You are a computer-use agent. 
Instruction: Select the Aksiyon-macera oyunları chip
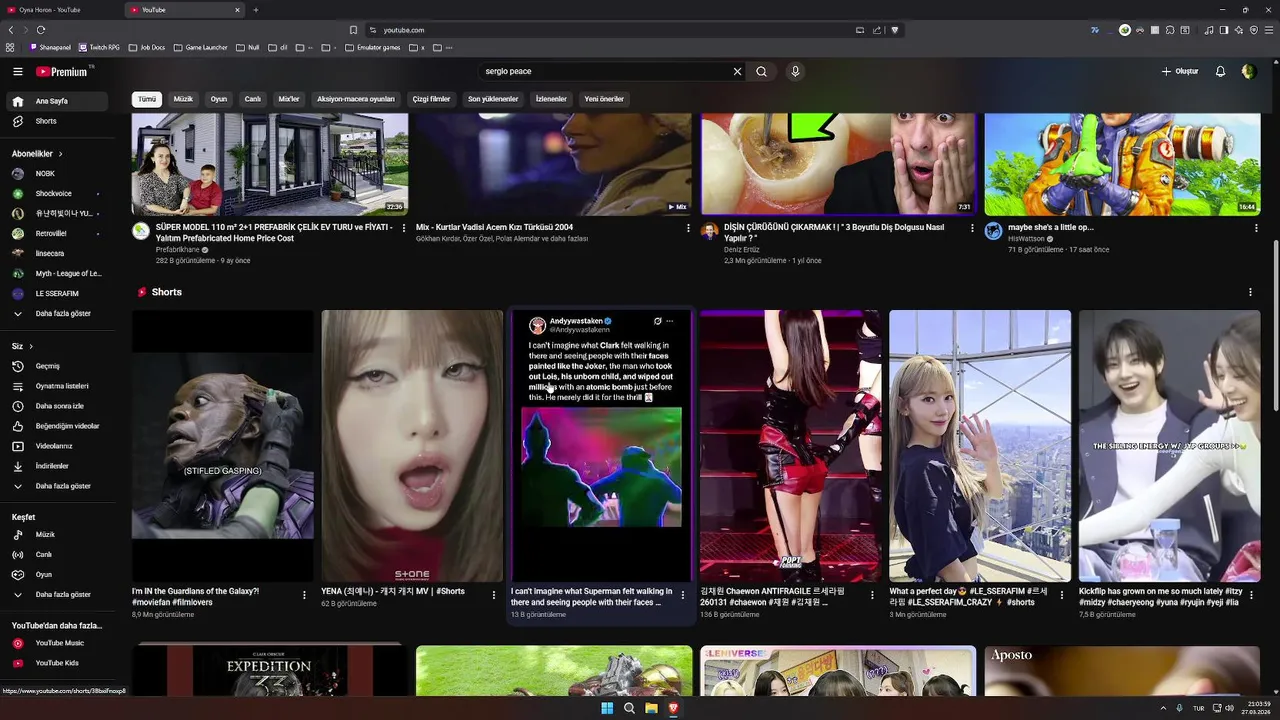pos(356,99)
